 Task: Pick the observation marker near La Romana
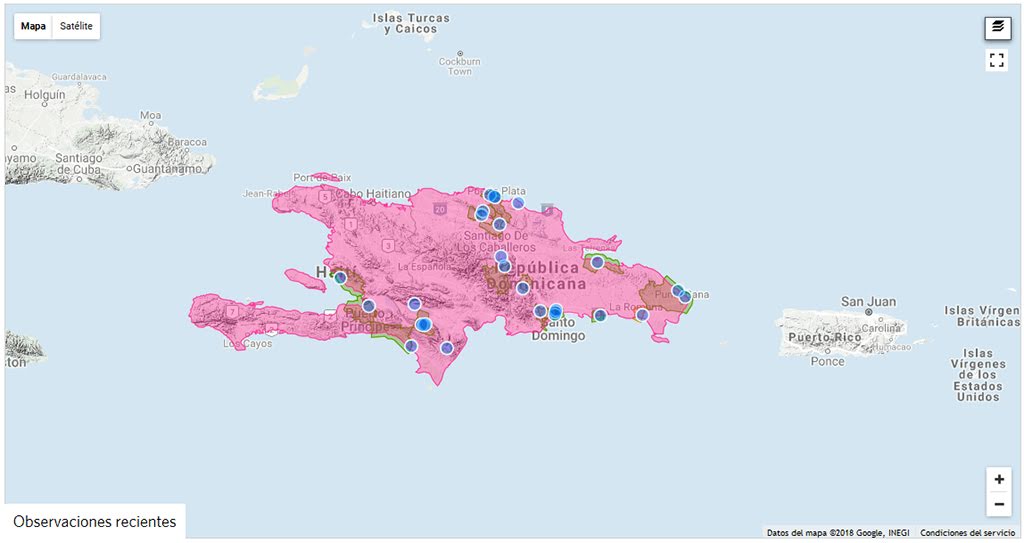642,315
